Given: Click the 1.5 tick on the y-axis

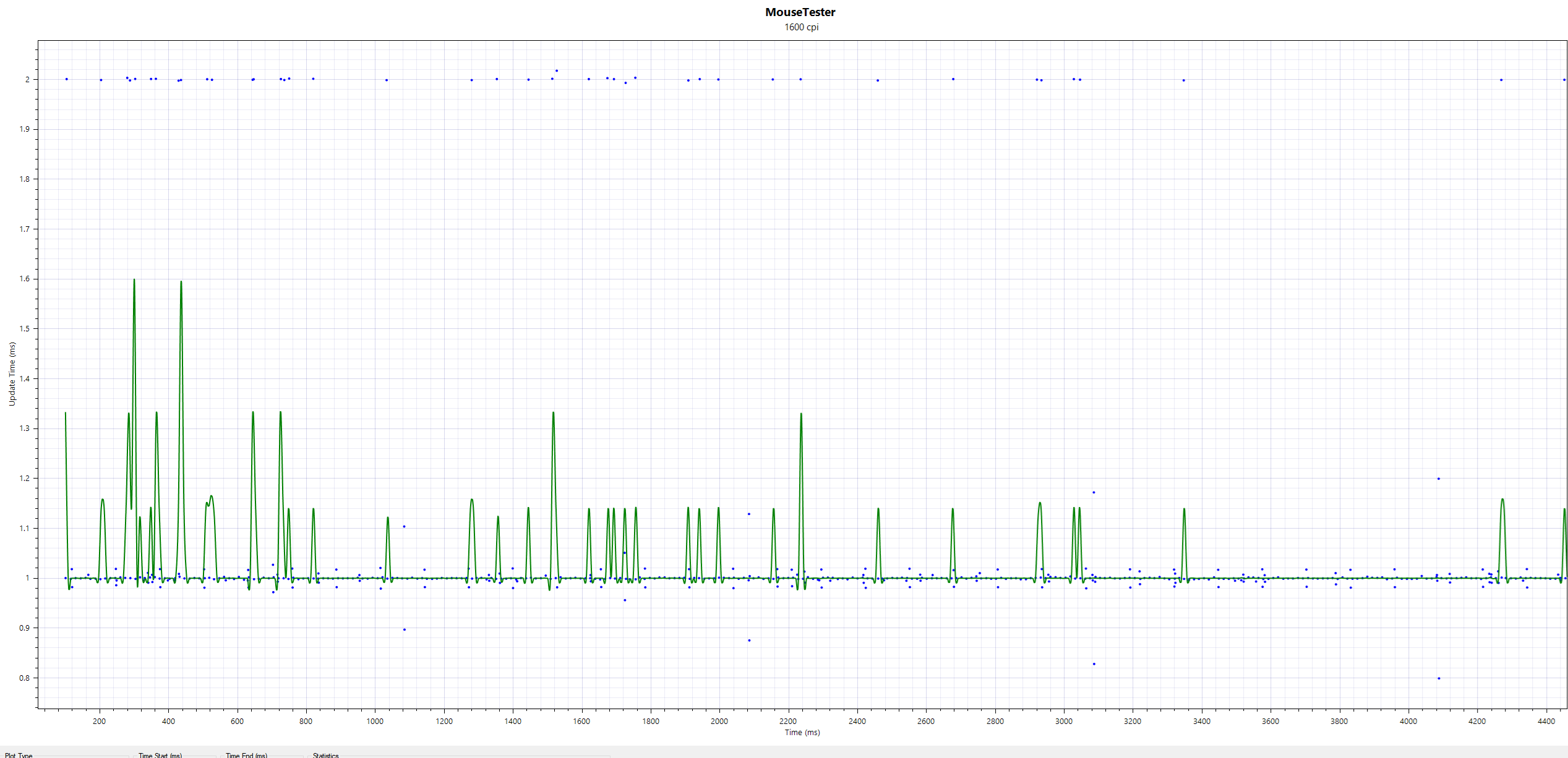Looking at the screenshot, I should [x=25, y=328].
